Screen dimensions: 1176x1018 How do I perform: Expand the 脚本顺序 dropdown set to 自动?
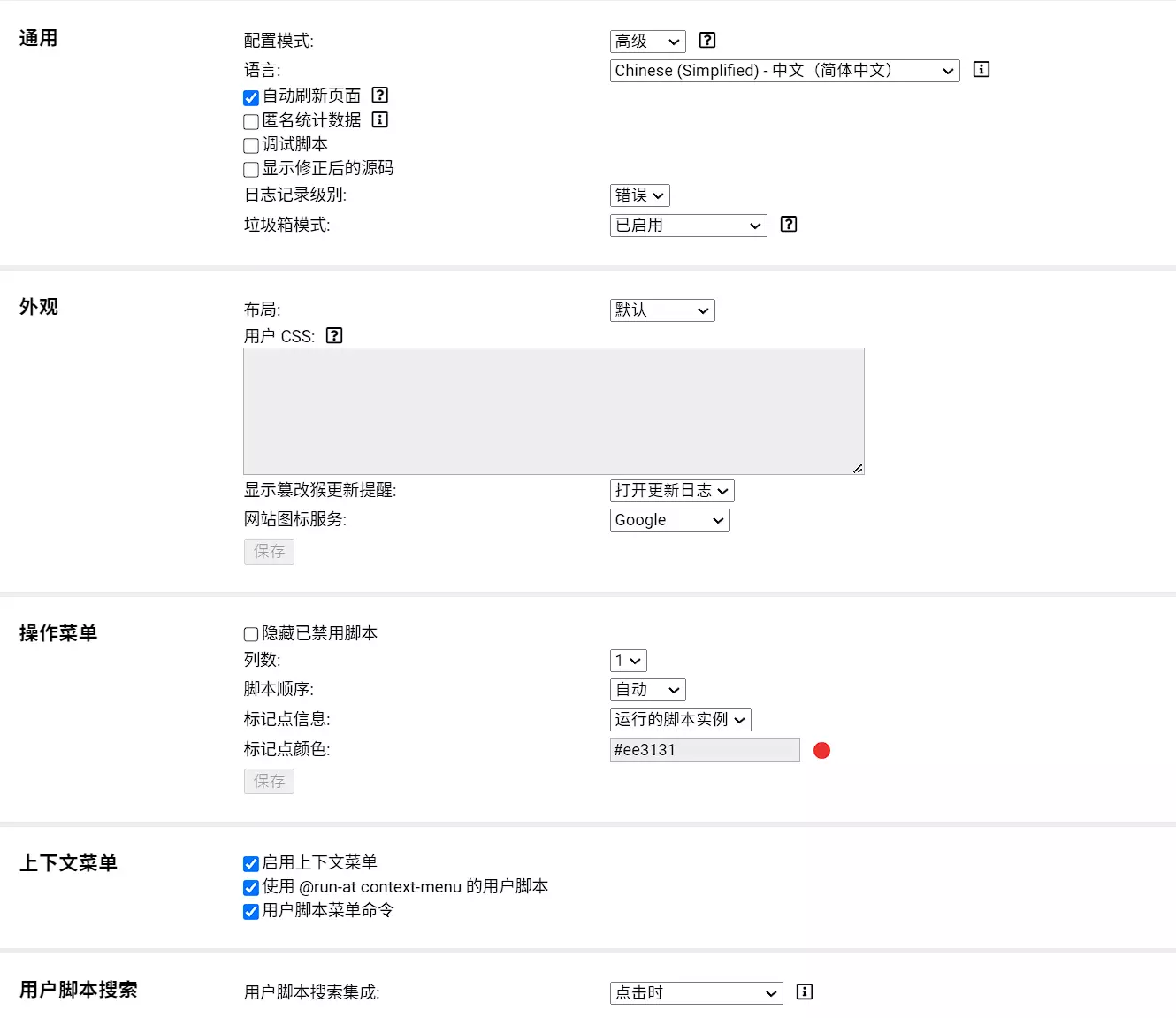647,690
